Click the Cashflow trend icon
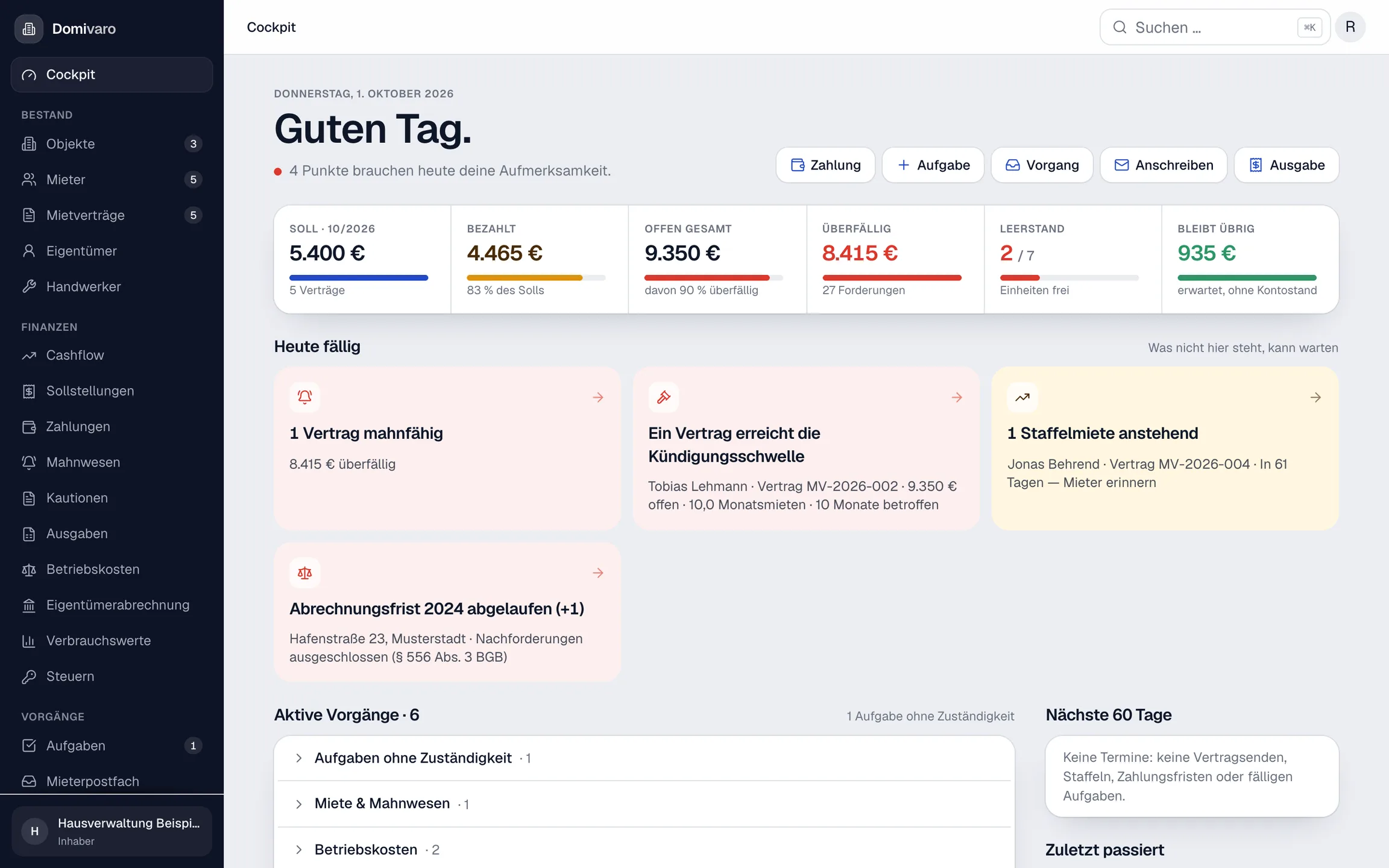Viewport: 1389px width, 868px height. [x=29, y=355]
